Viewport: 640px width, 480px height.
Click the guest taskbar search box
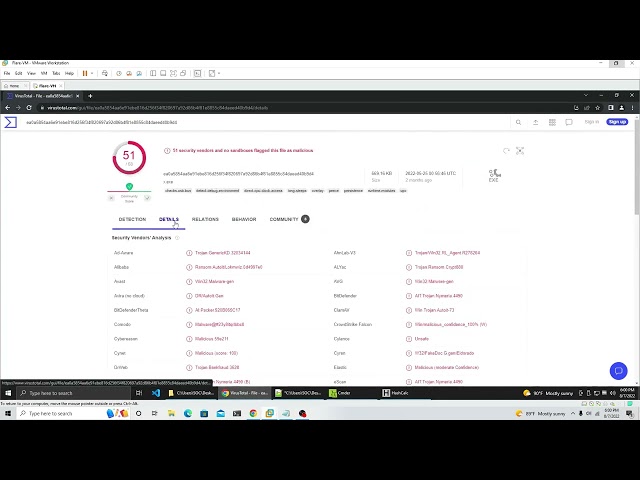coord(73,393)
